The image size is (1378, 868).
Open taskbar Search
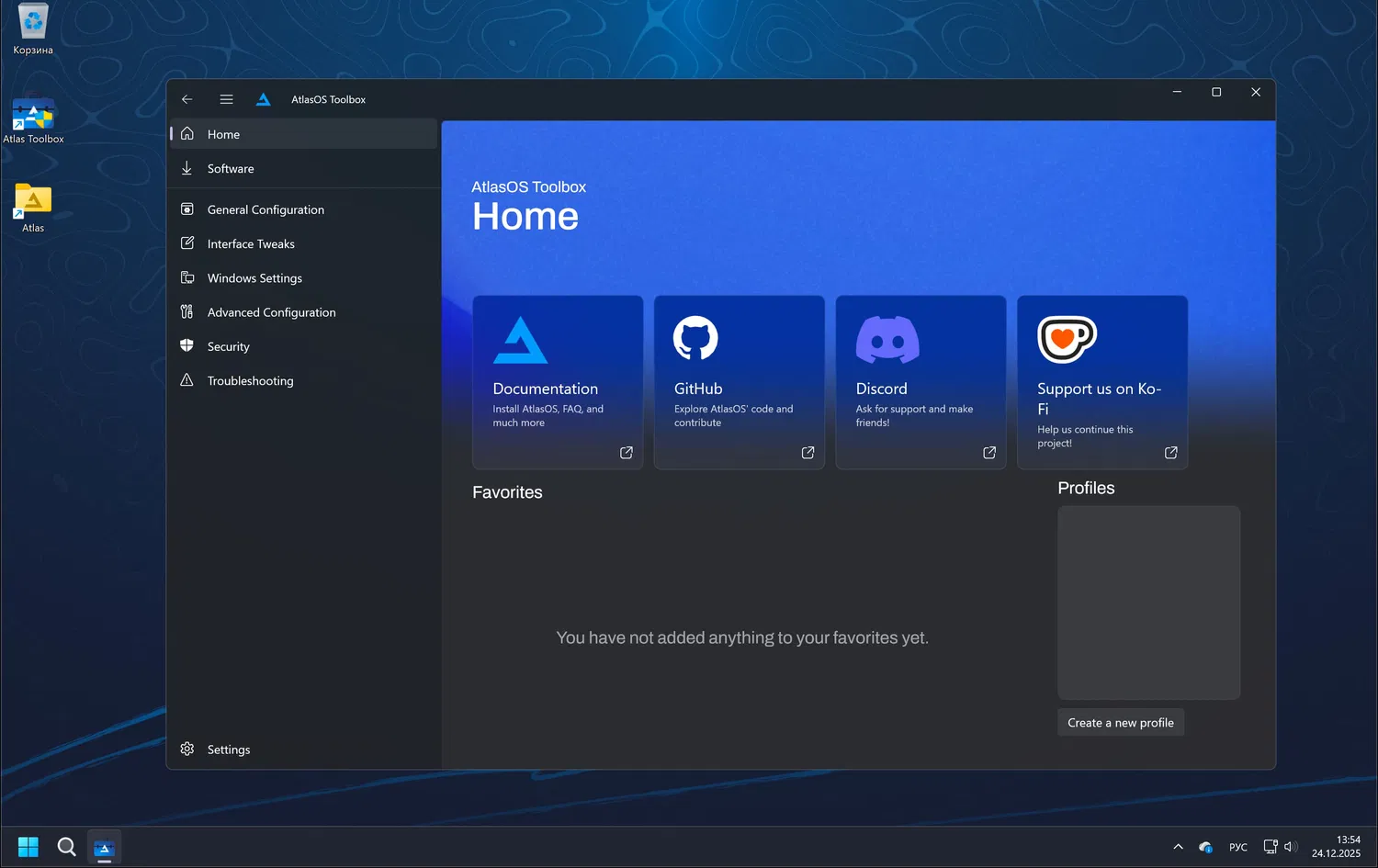pyautogui.click(x=66, y=847)
